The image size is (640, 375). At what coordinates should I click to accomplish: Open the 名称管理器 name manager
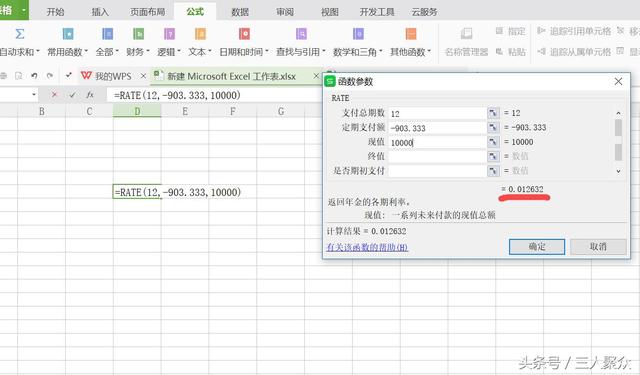point(467,41)
